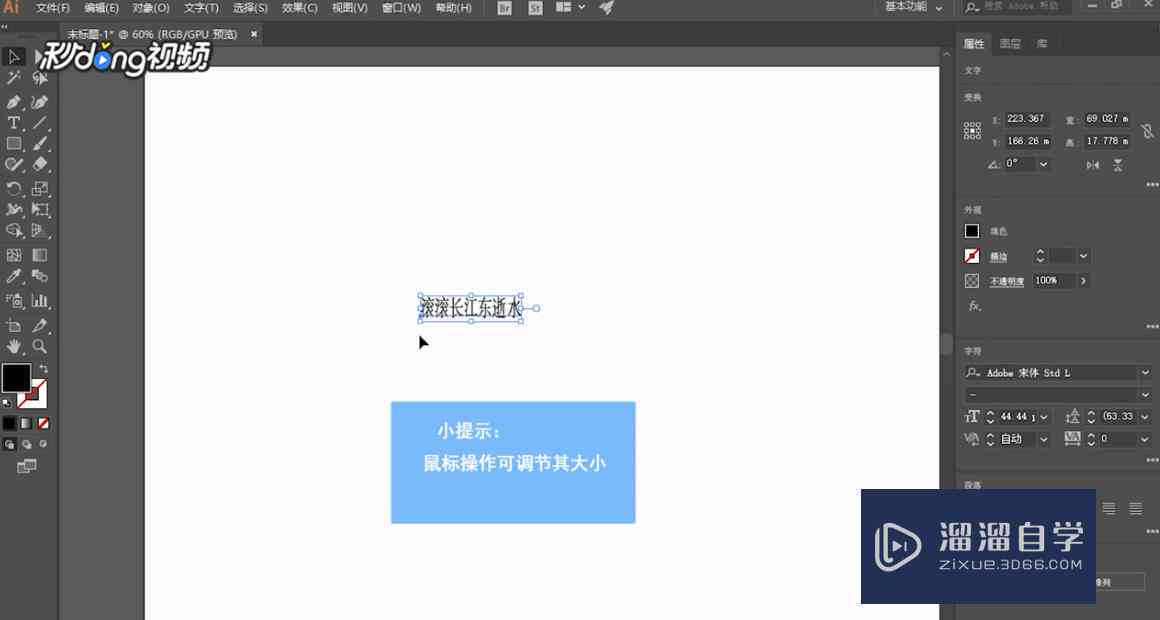Open the 对象(O) menu
The height and width of the screenshot is (620, 1160).
tap(151, 8)
